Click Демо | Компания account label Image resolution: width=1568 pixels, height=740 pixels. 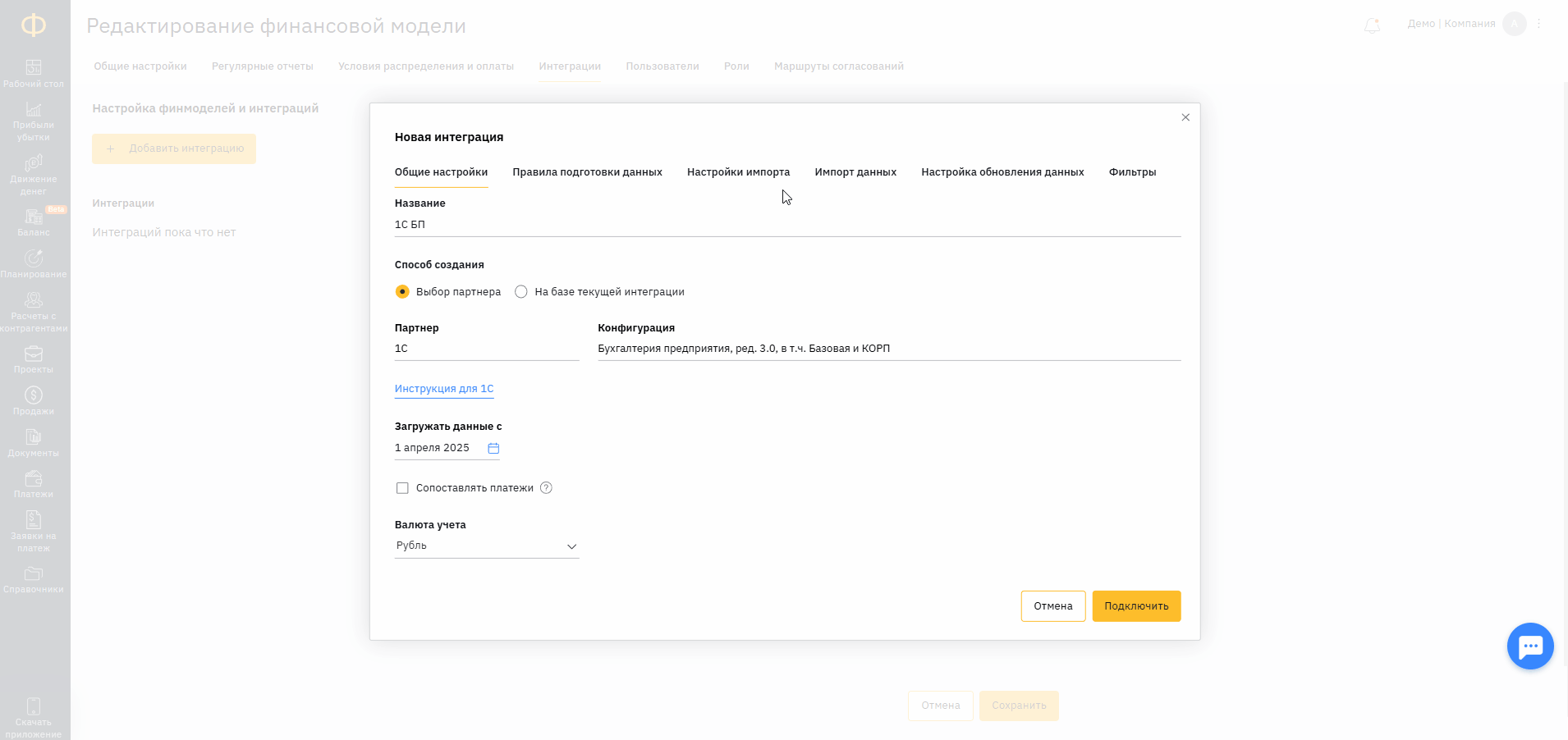(1451, 24)
